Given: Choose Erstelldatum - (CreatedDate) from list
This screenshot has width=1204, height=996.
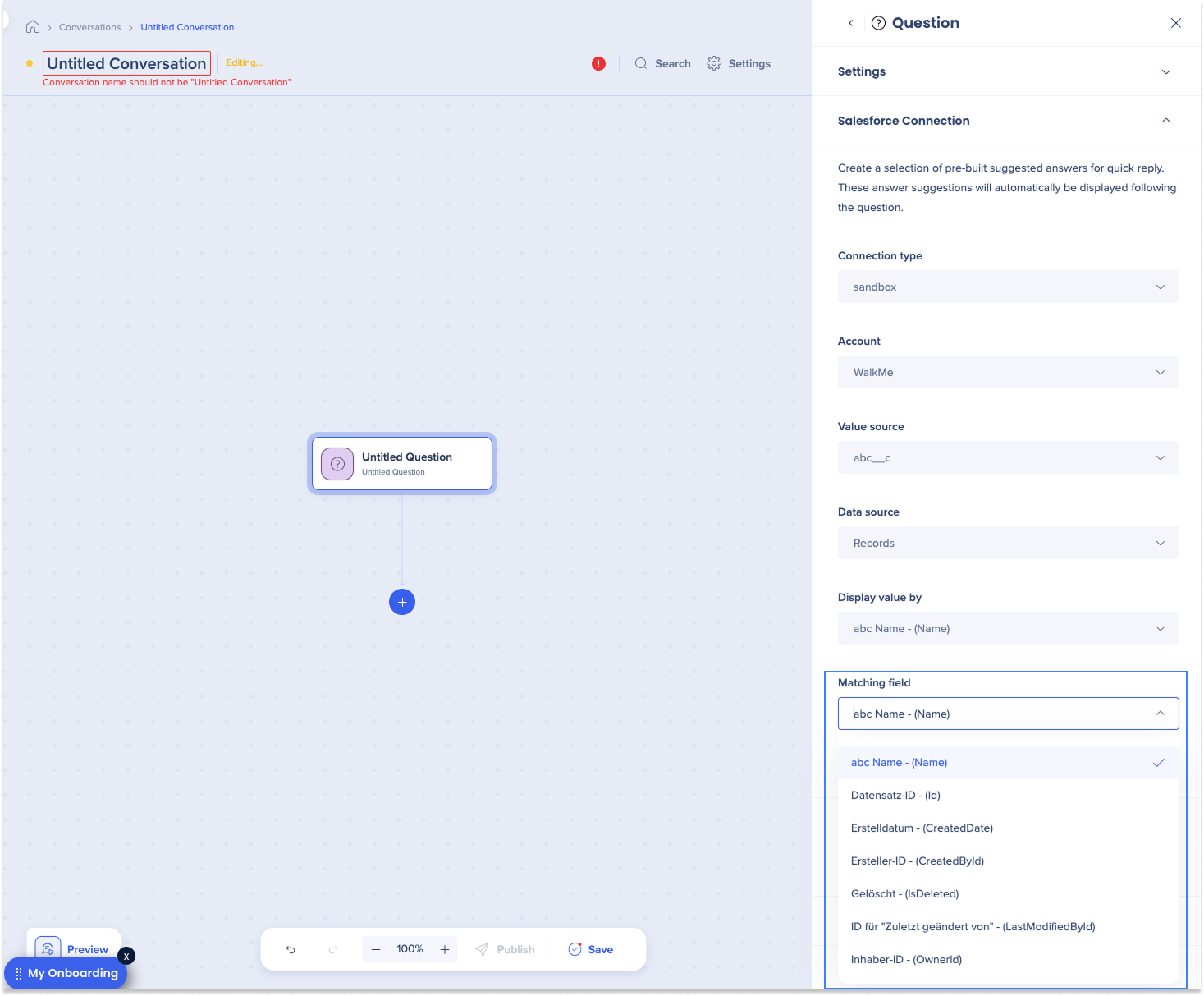Looking at the screenshot, I should point(922,828).
